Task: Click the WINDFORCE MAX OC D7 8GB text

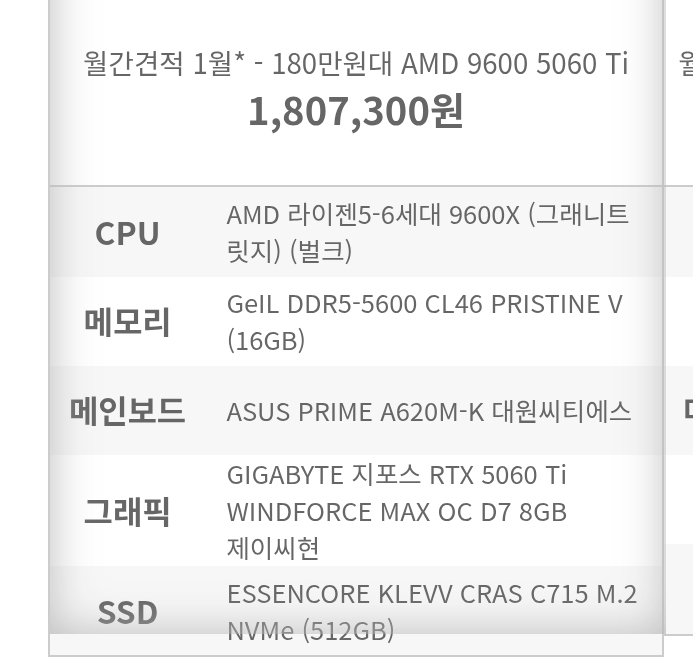Action: click(x=396, y=512)
